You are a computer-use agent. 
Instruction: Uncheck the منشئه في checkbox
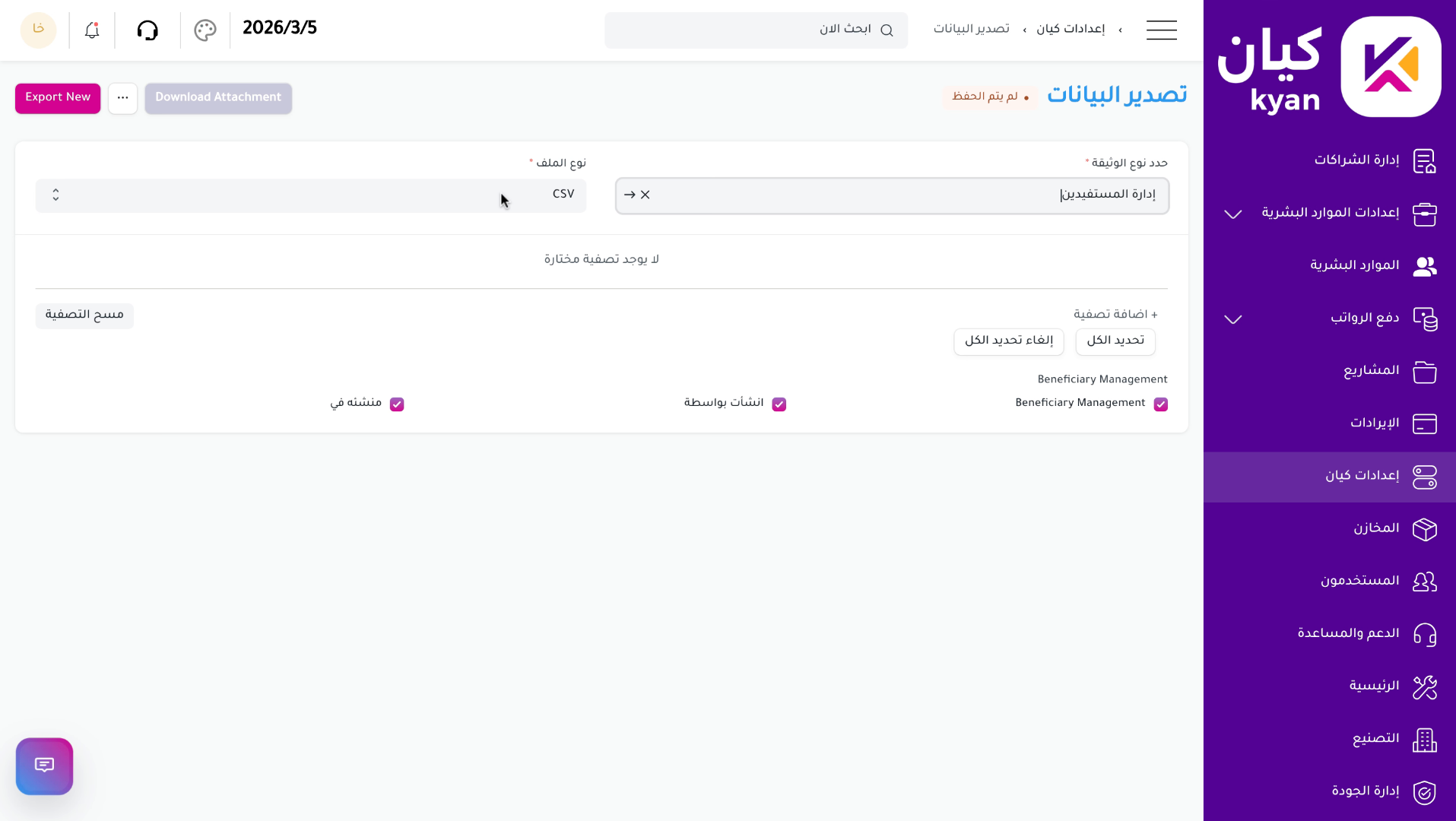[x=396, y=404]
